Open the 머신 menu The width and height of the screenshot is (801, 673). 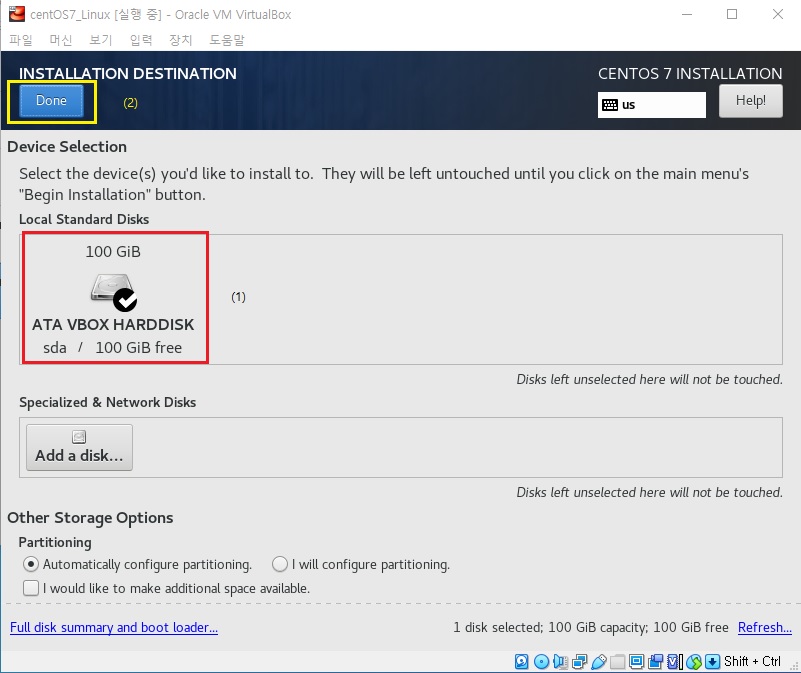tap(61, 40)
